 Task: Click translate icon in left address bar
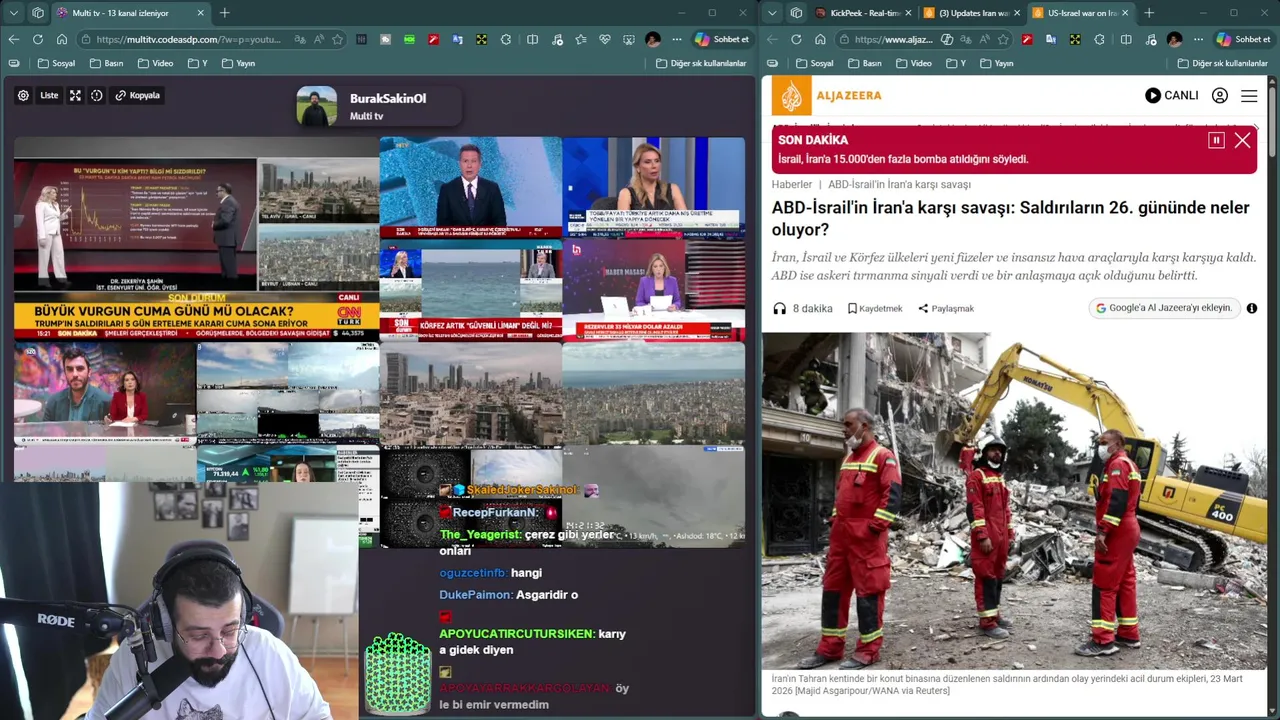pos(301,39)
